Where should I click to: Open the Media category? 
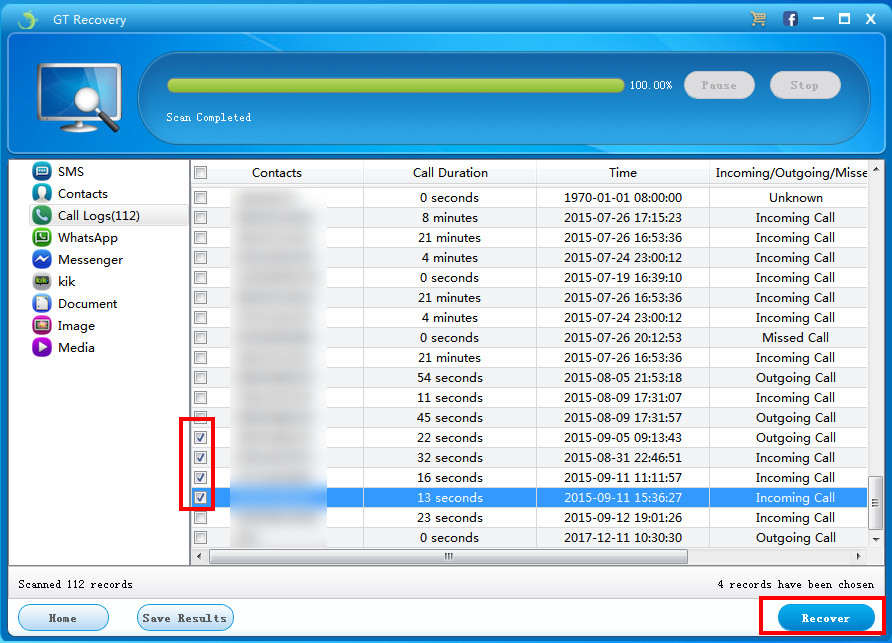[76, 347]
